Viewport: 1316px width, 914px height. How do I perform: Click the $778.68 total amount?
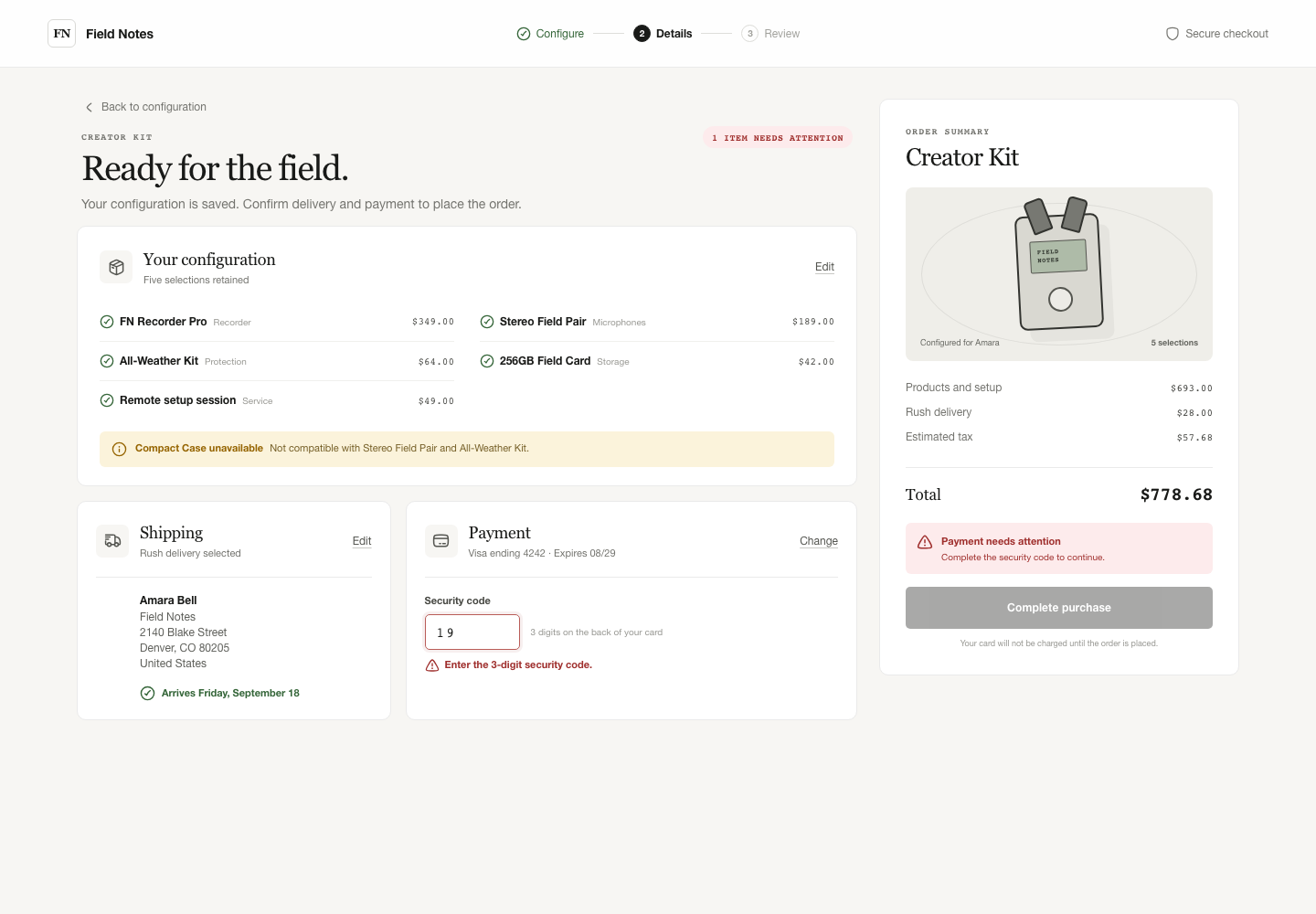(1176, 494)
